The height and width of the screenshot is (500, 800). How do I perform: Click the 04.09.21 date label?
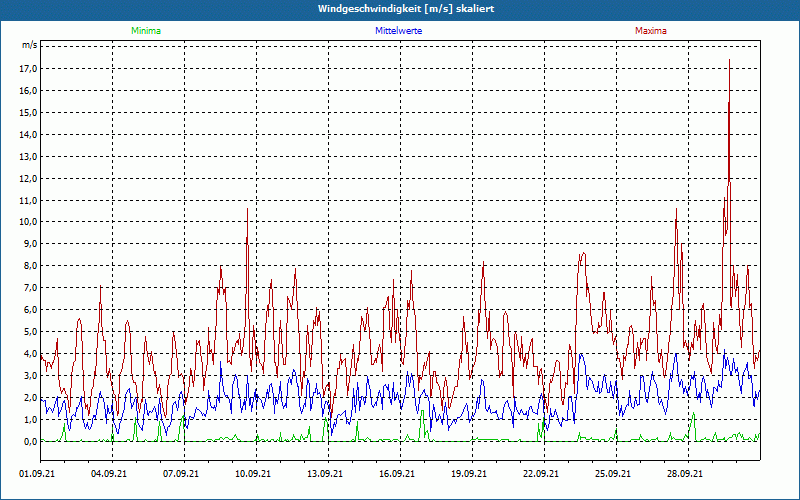[109, 473]
